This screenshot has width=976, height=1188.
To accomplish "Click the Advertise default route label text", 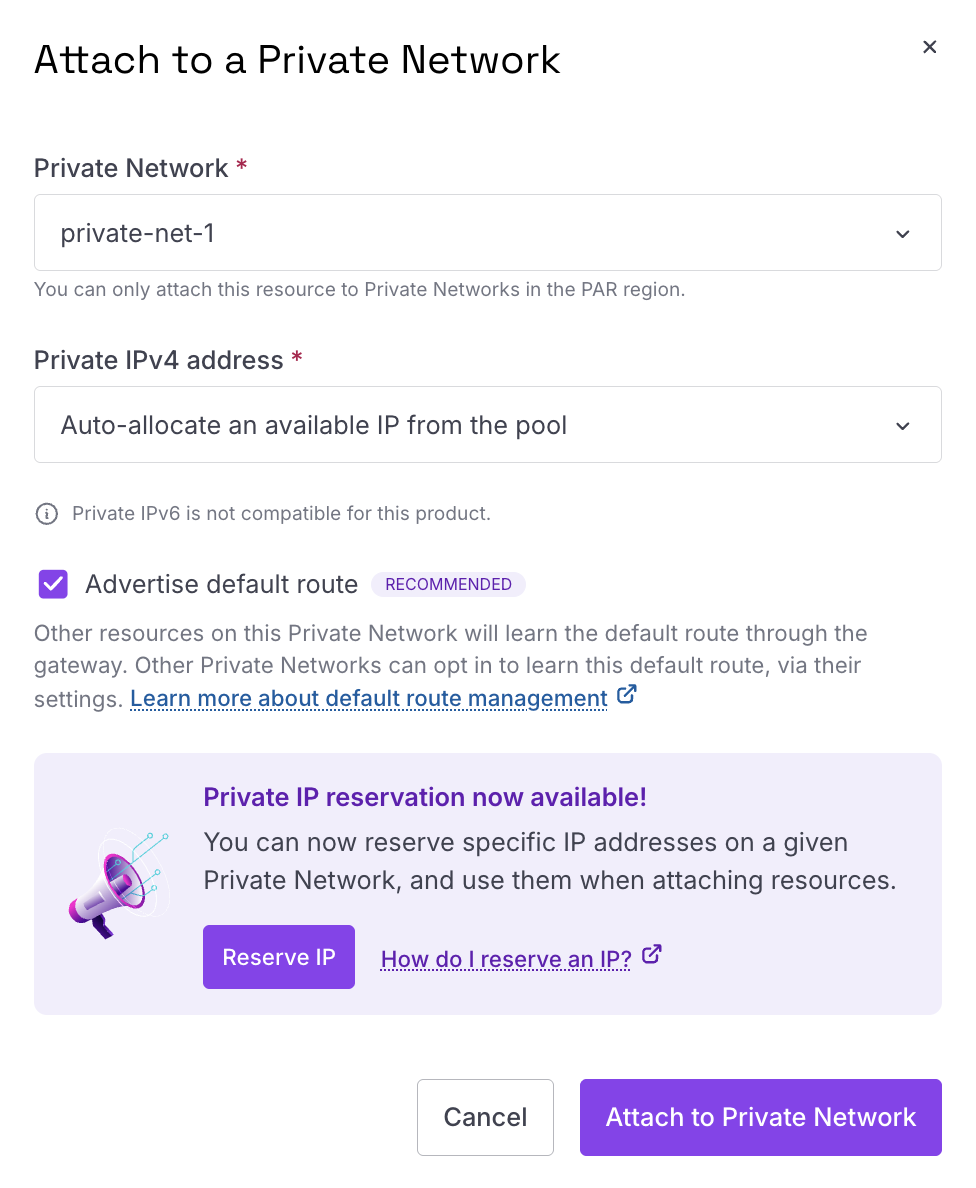I will click(x=221, y=584).
